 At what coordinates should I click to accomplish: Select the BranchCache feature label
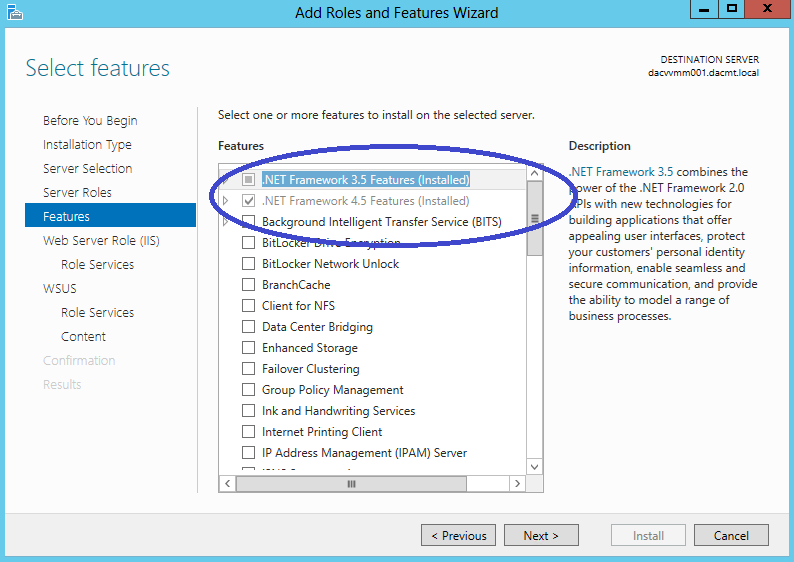(296, 285)
